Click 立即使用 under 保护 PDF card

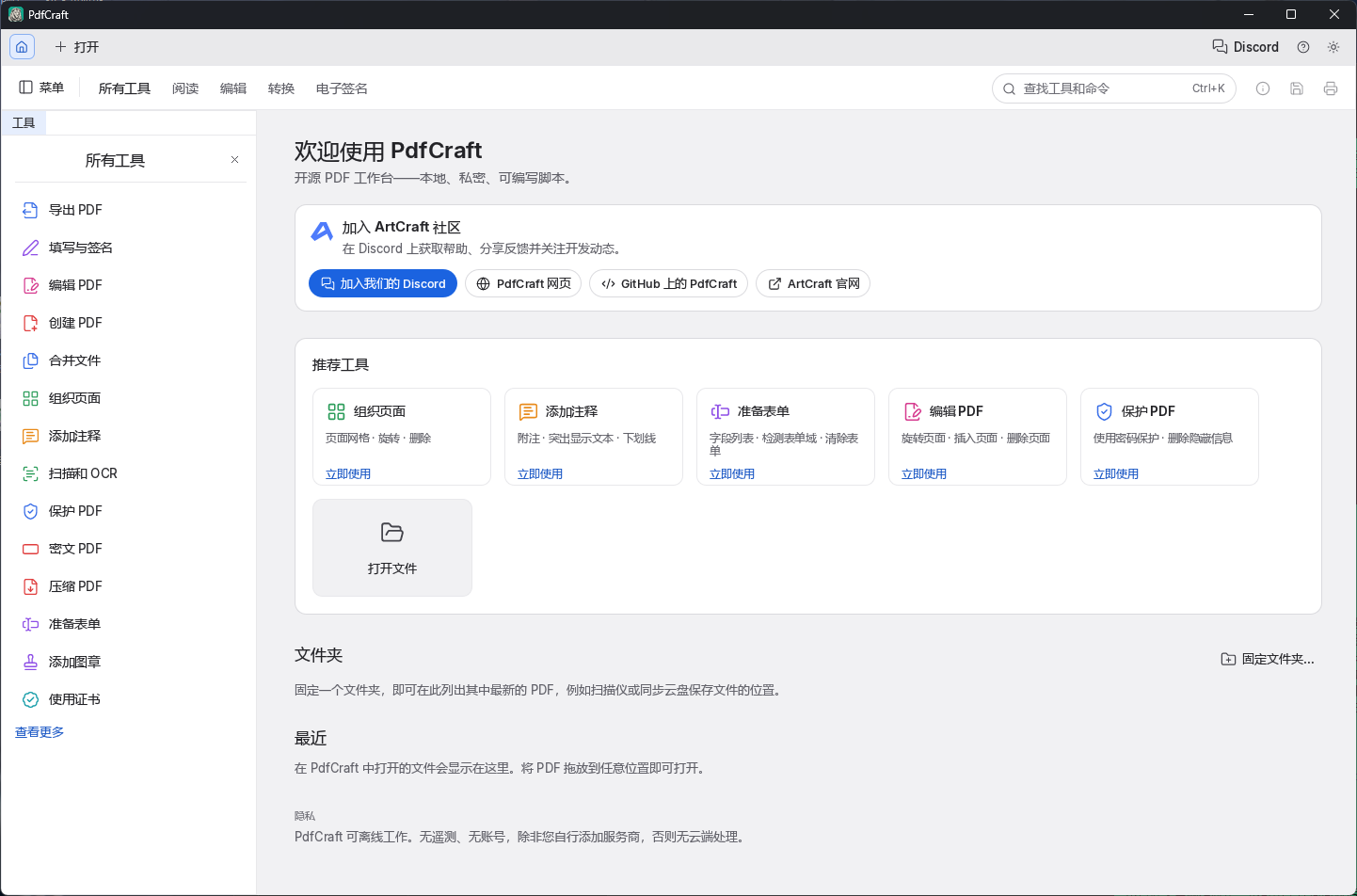coord(1116,474)
